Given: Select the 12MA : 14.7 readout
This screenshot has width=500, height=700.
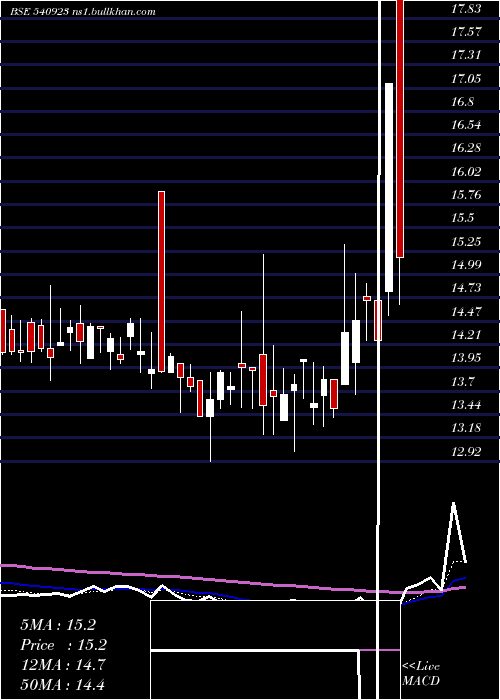Looking at the screenshot, I should pos(63,665).
